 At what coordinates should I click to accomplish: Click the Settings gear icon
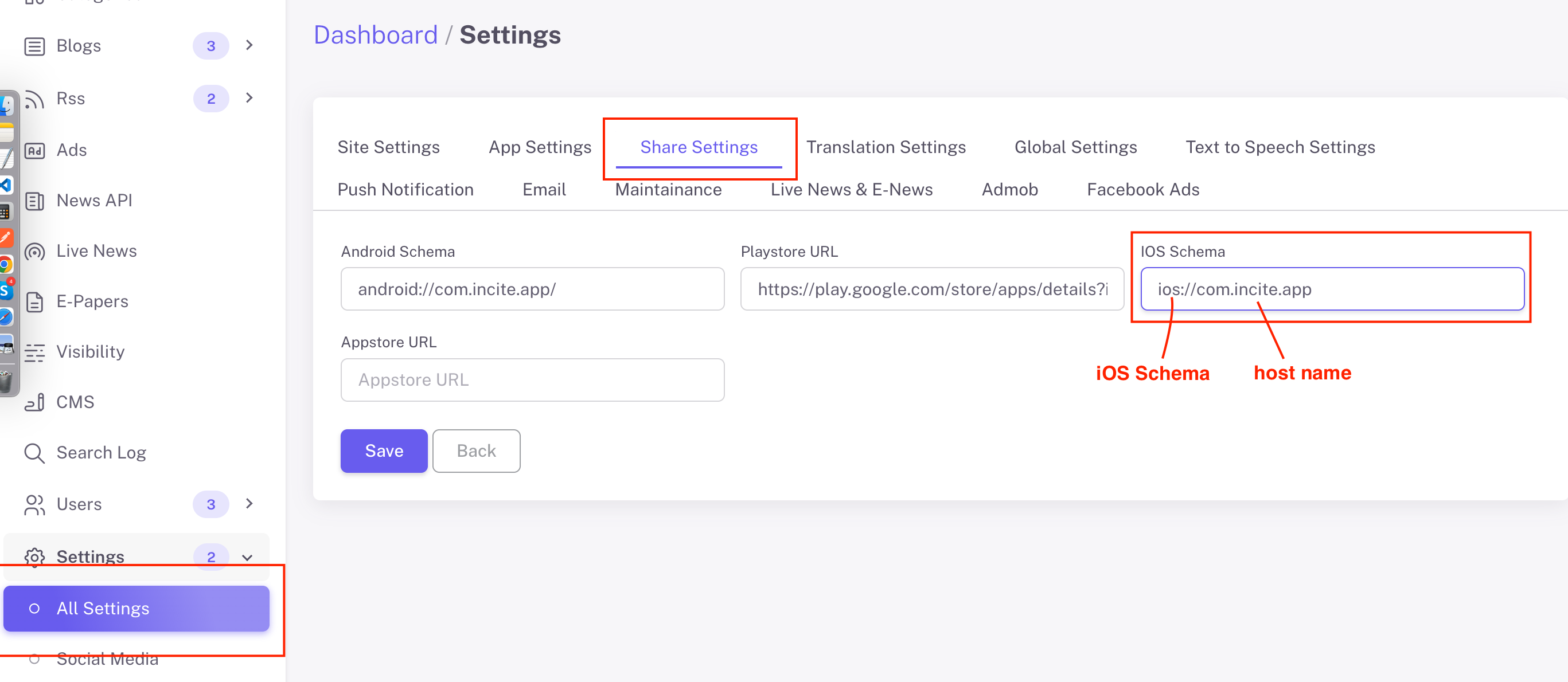click(x=34, y=556)
